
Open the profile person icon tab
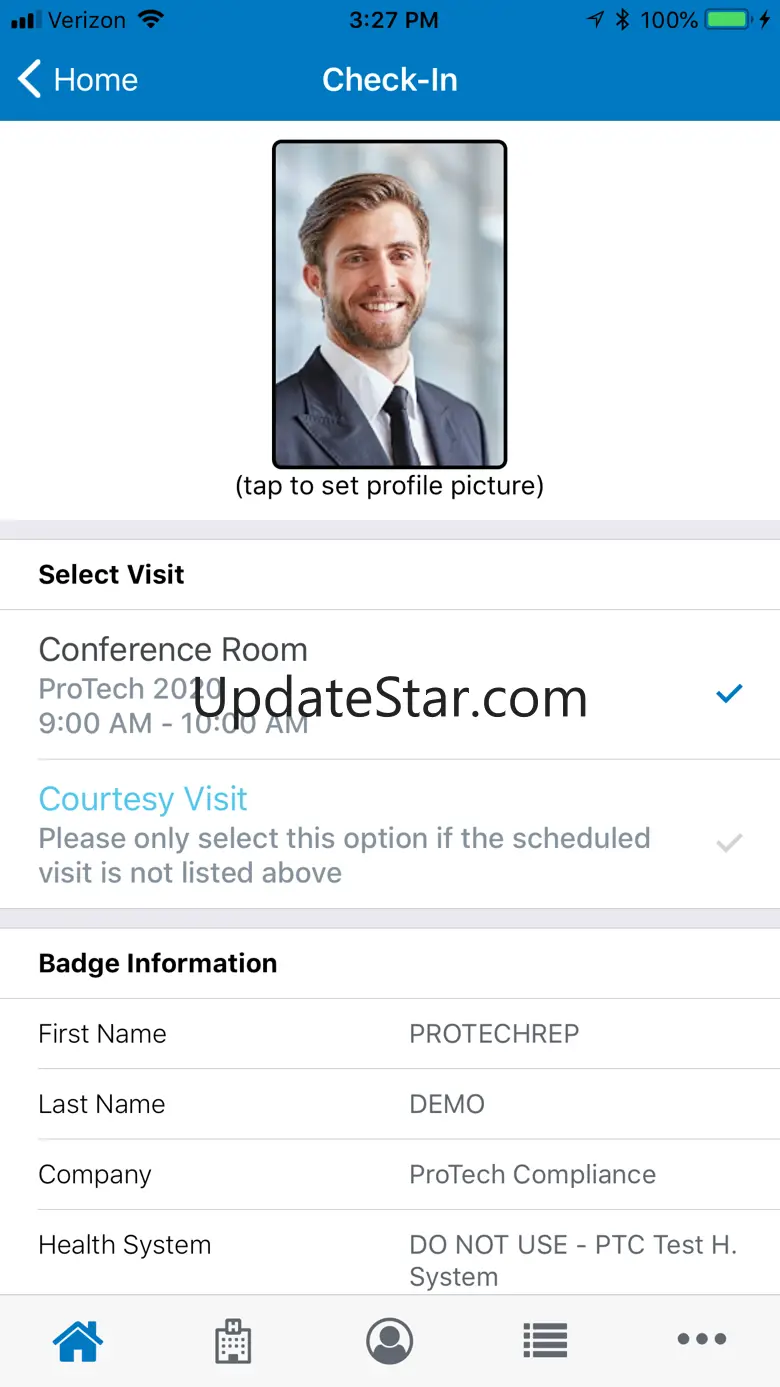[390, 1340]
